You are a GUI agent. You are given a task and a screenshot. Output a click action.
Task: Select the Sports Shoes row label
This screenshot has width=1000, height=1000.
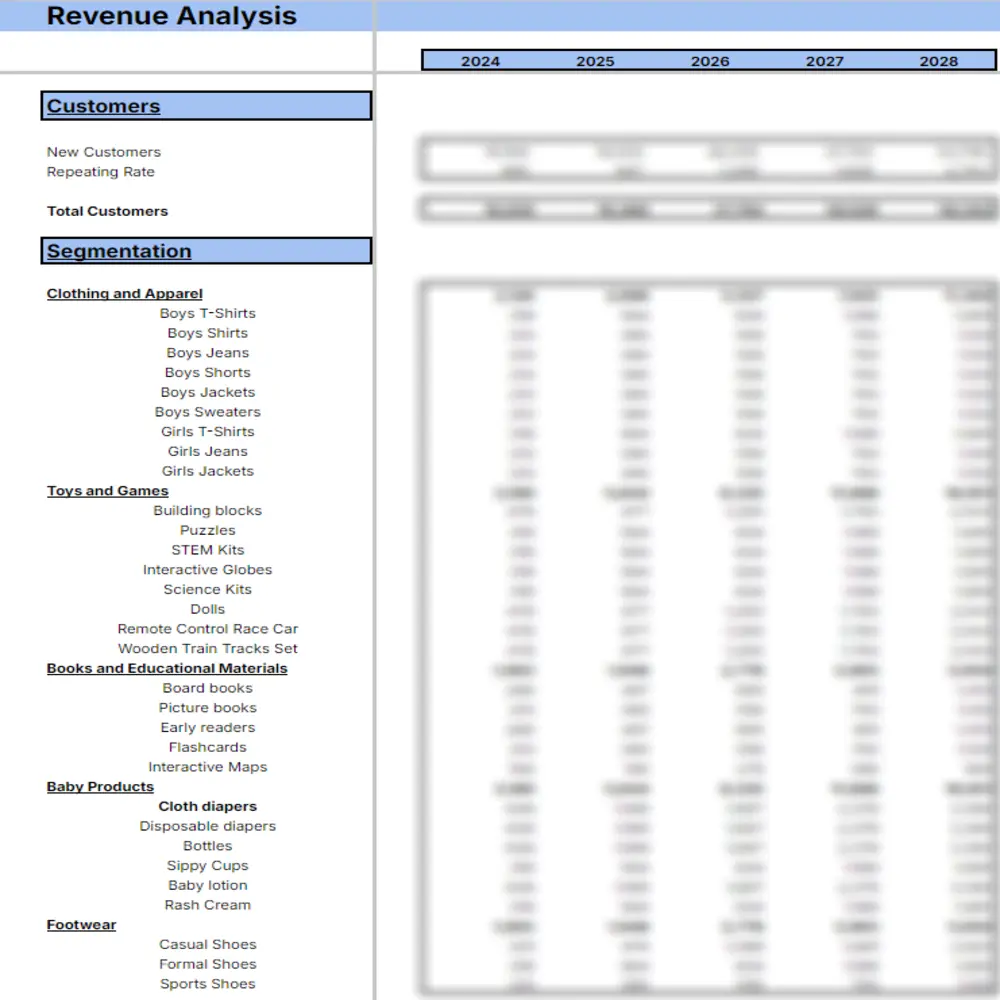click(207, 984)
